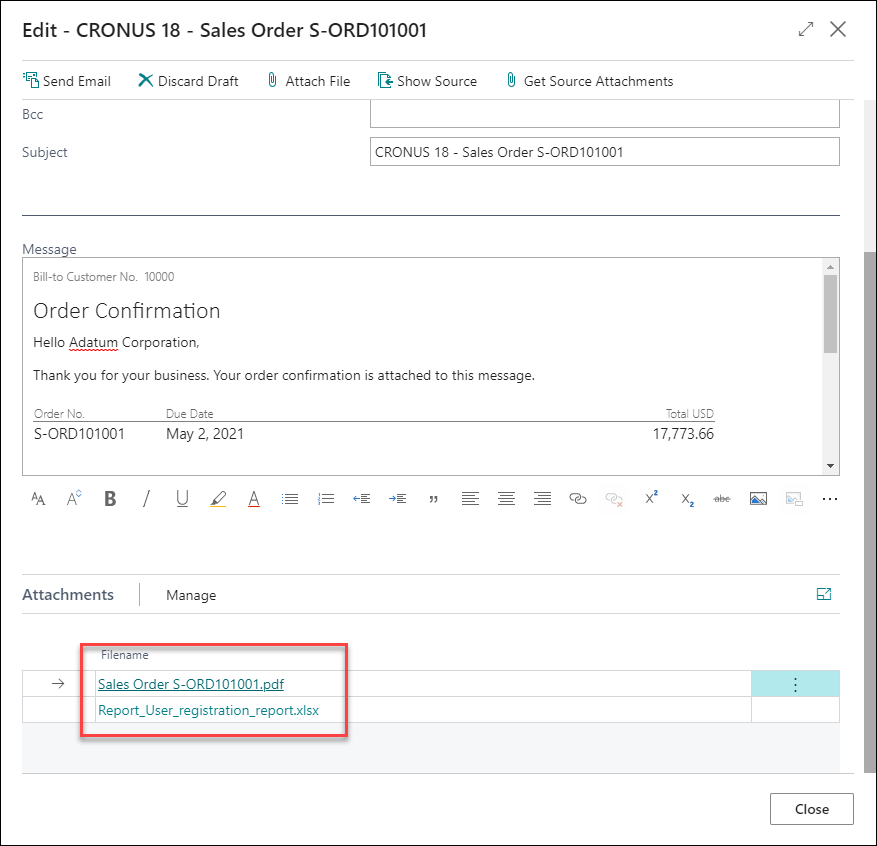Click the remove hyperlink icon
The image size is (877, 846).
tap(614, 499)
